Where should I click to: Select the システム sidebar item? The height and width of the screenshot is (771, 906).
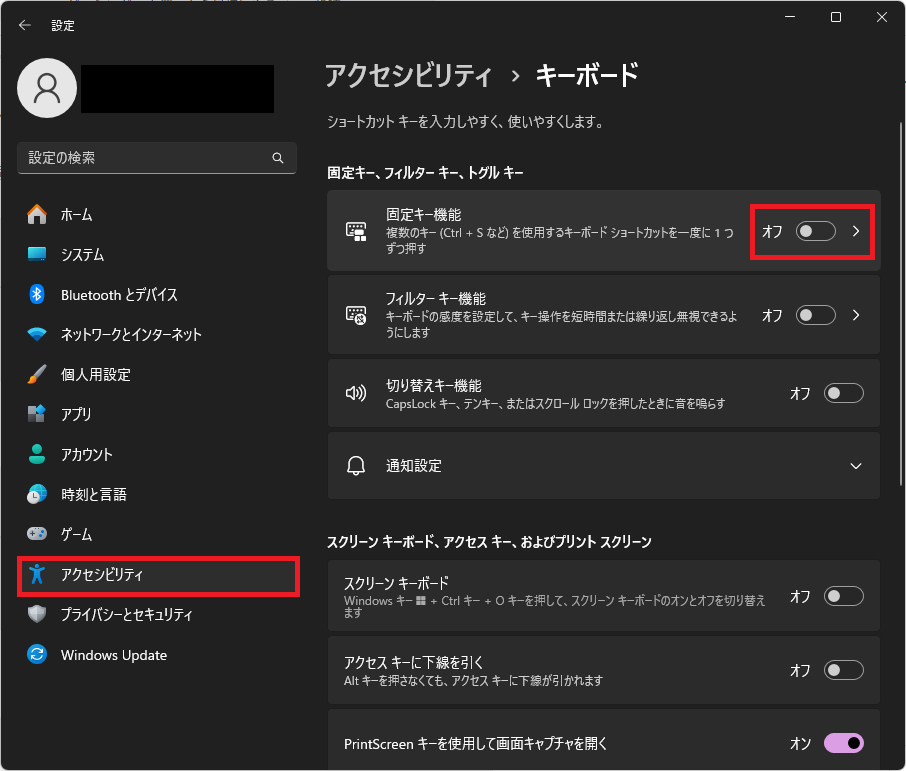coord(82,255)
